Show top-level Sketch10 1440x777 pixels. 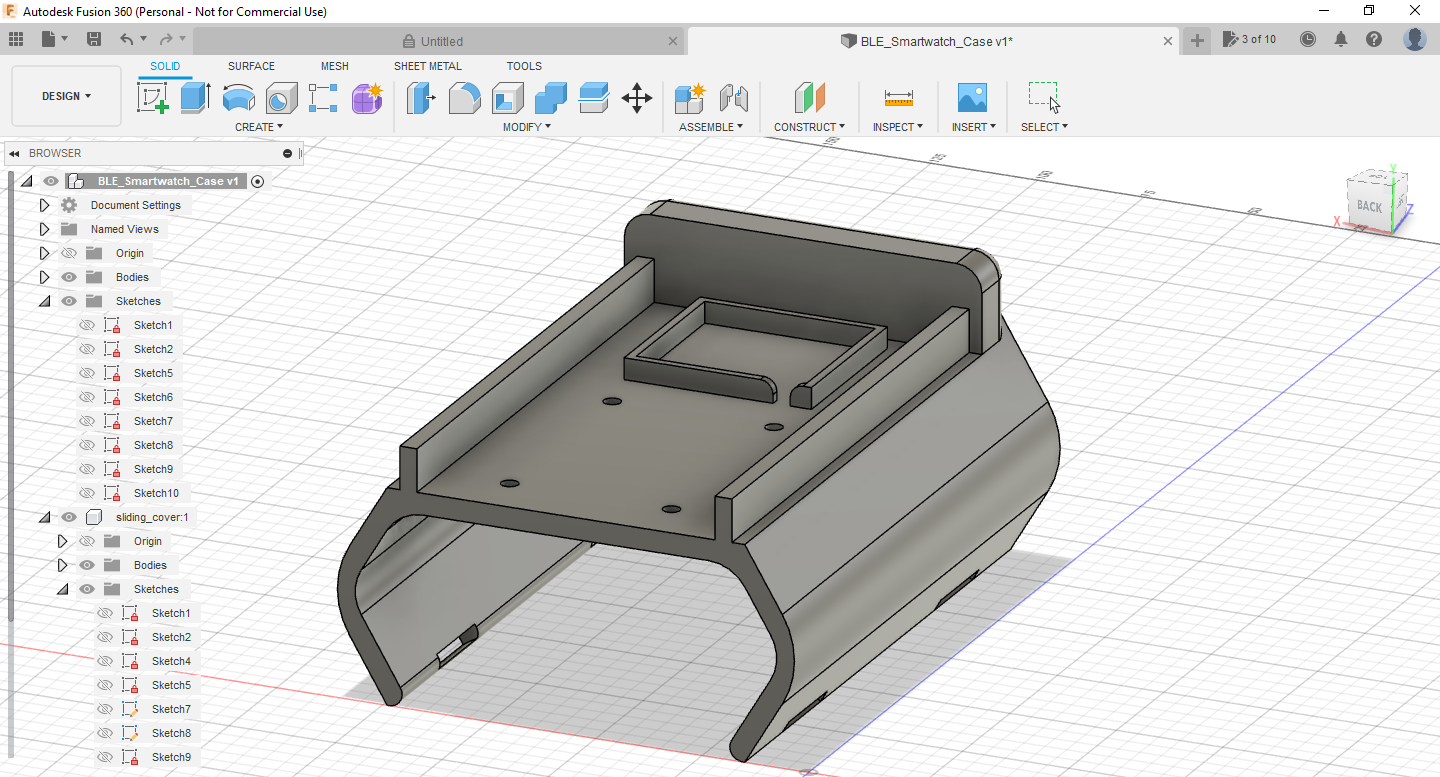pyautogui.click(x=87, y=493)
